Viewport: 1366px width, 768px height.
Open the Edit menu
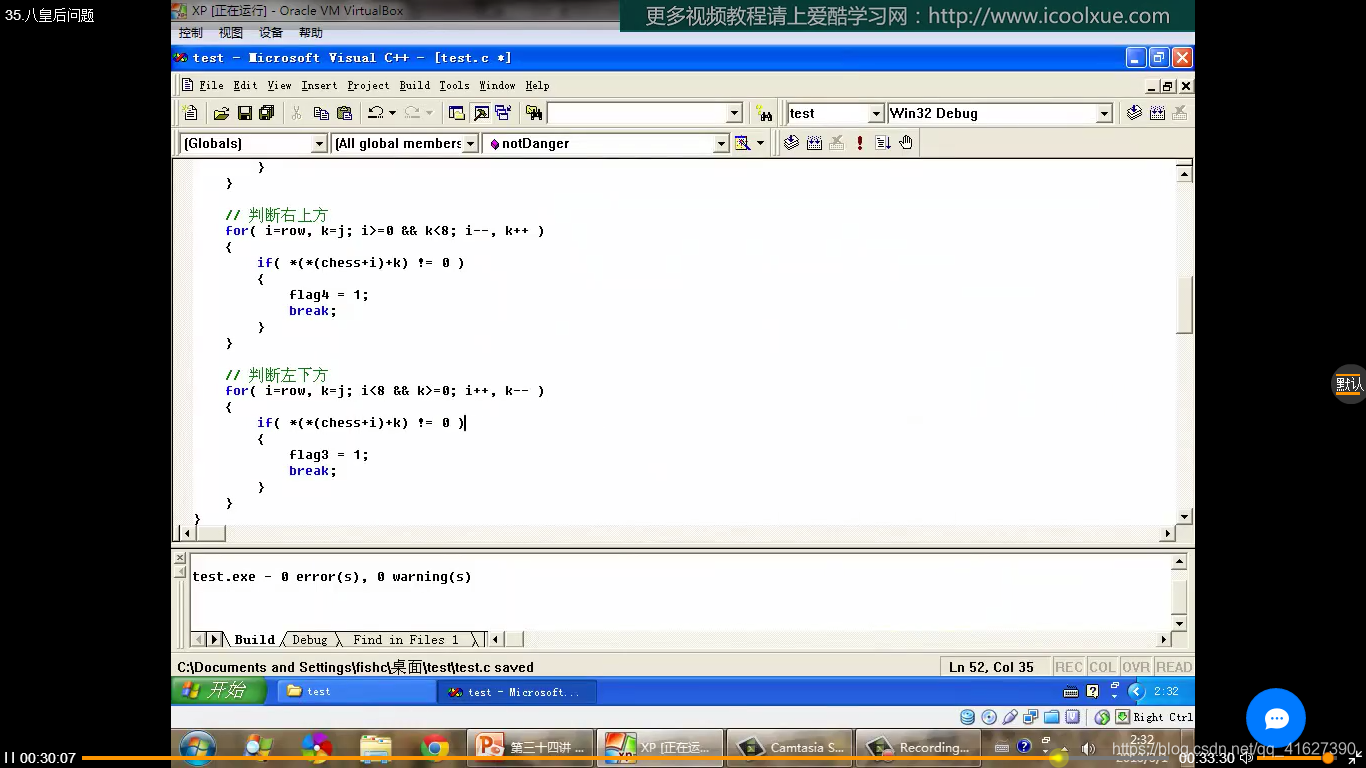245,85
